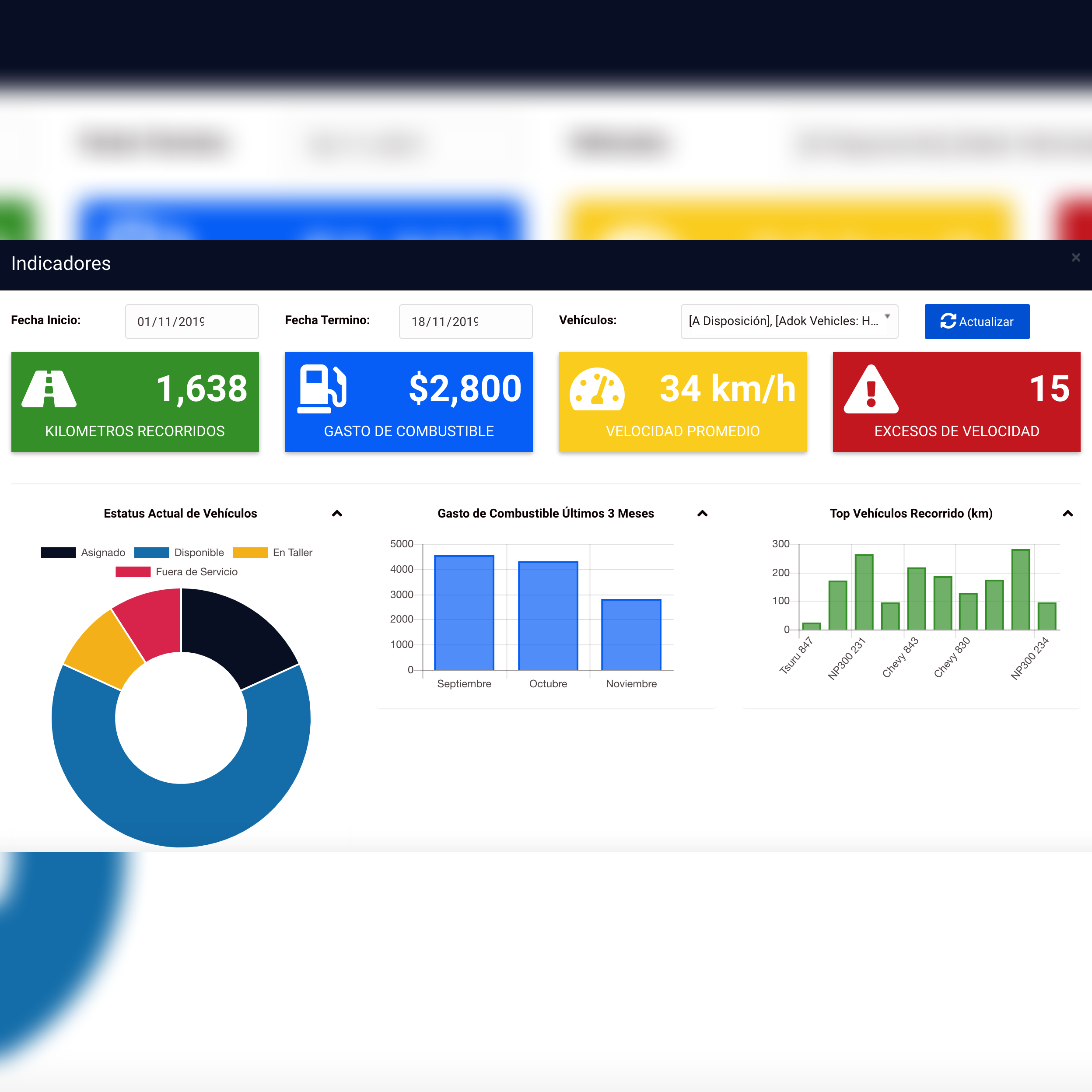Collapse the Estatus Actual de Vehículos chart
1092x1092 pixels.
click(x=337, y=513)
